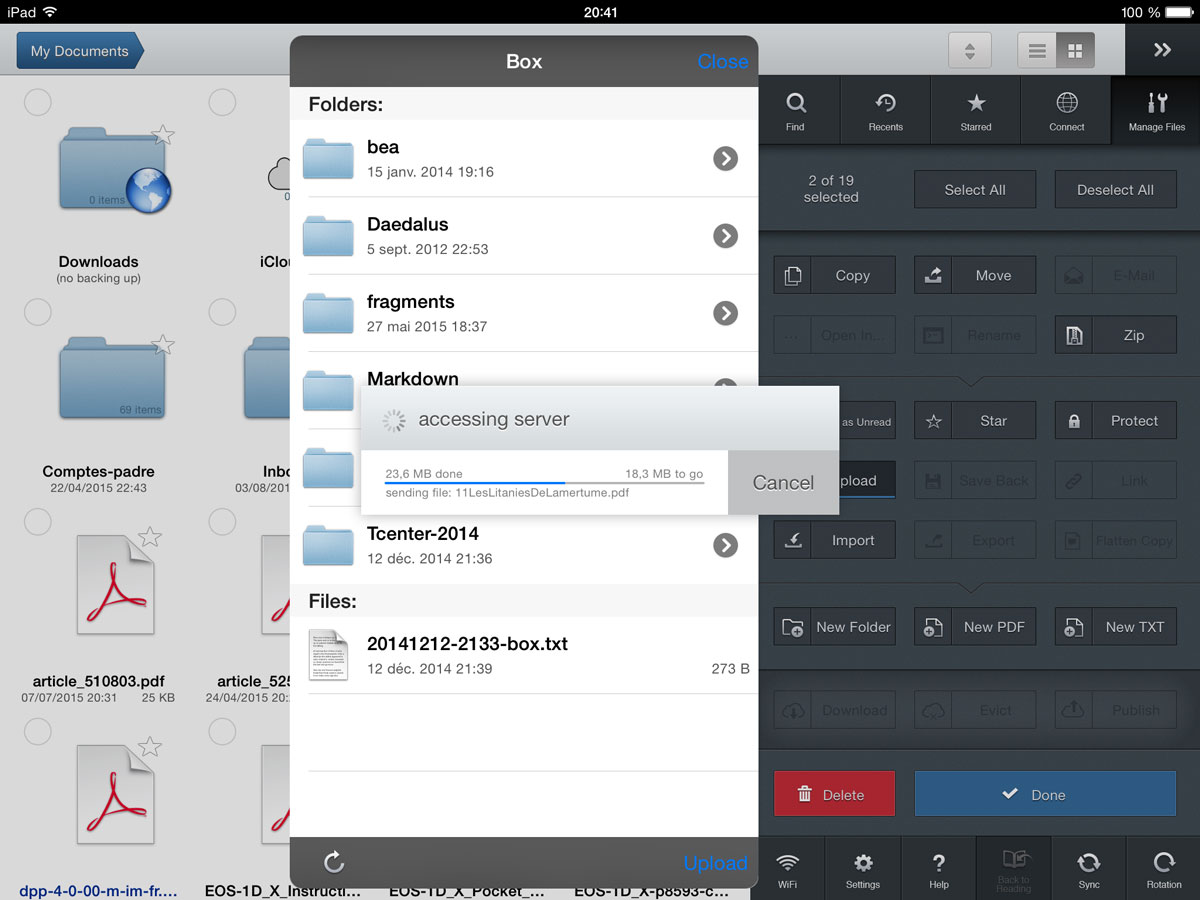Click Back to Reading in the bottom bar
Screen dimensions: 1200x900
pyautogui.click(x=1013, y=869)
